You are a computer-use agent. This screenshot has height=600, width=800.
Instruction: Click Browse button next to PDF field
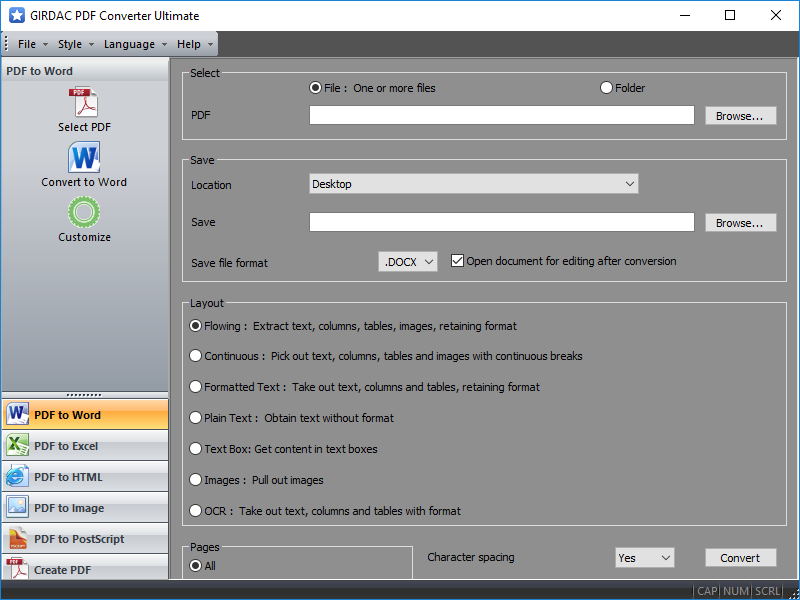740,116
